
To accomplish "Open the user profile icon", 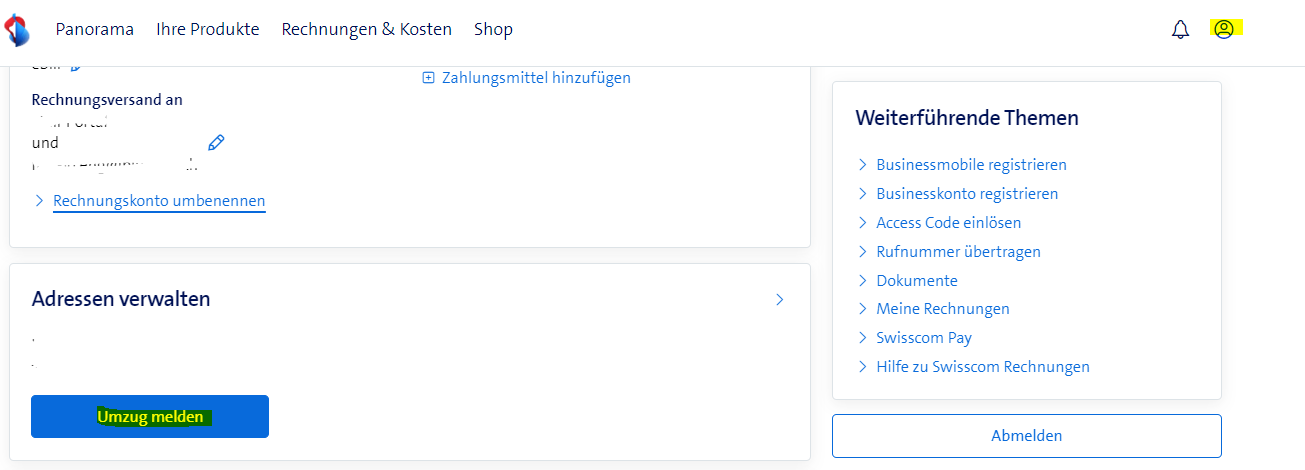I will point(1223,29).
